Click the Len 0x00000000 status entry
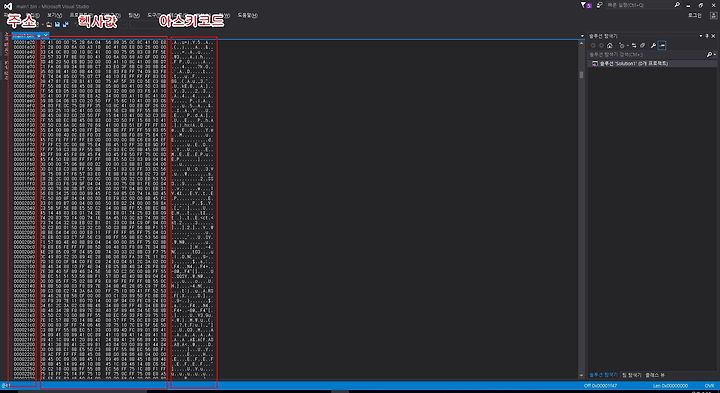The width and height of the screenshot is (720, 393). pos(670,386)
